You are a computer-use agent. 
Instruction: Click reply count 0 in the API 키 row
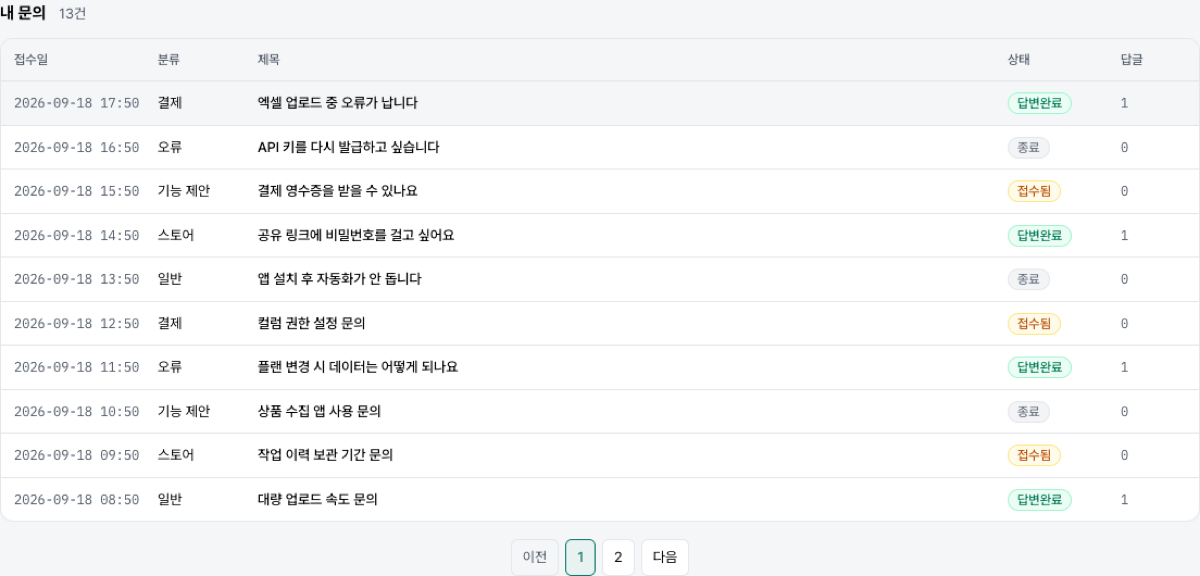[x=1125, y=147]
